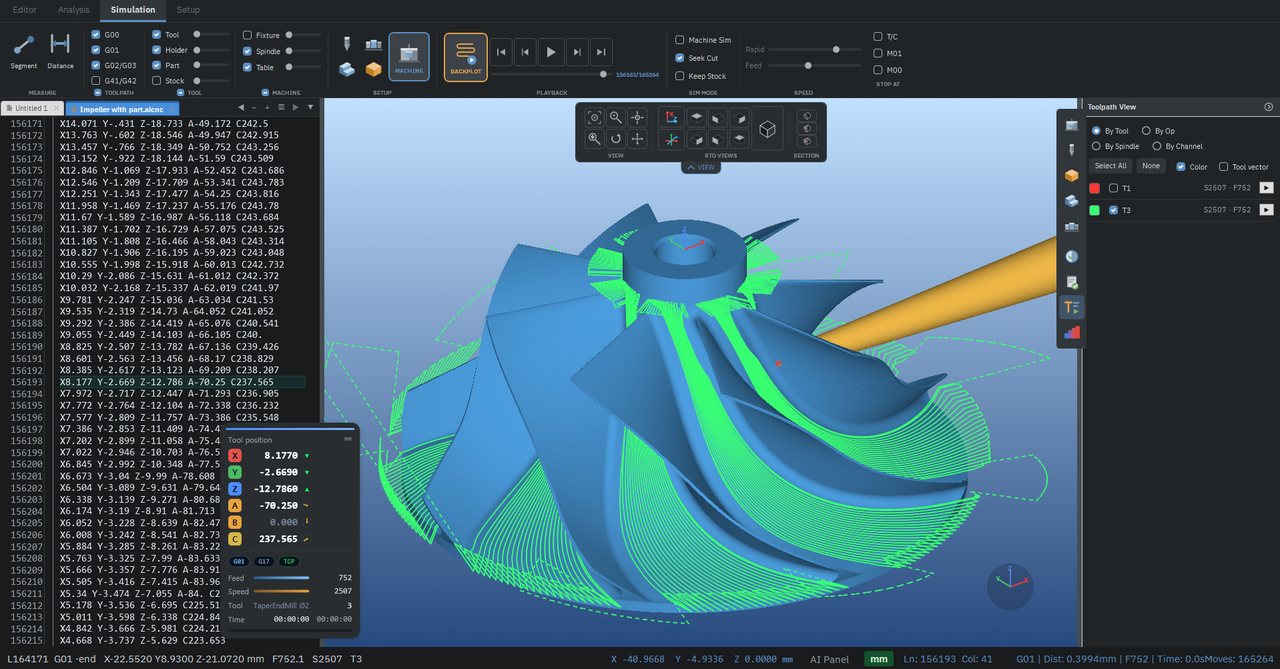1280x669 pixels.
Task: Open the orange stock cube sidebar icon
Action: point(1072,175)
